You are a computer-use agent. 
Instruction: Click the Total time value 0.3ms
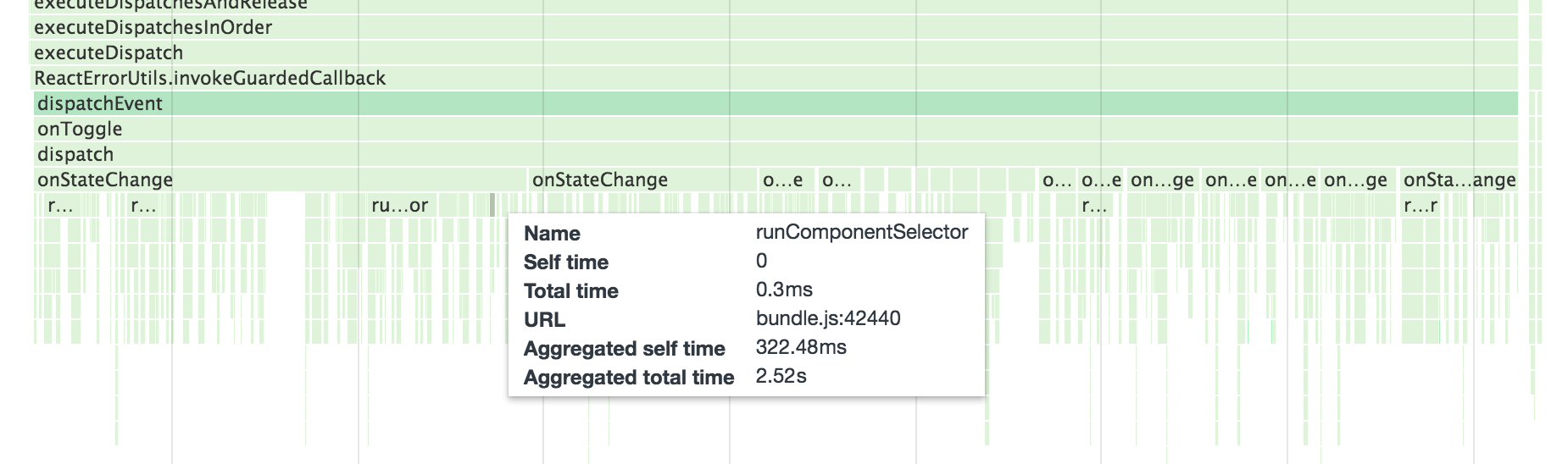point(783,290)
